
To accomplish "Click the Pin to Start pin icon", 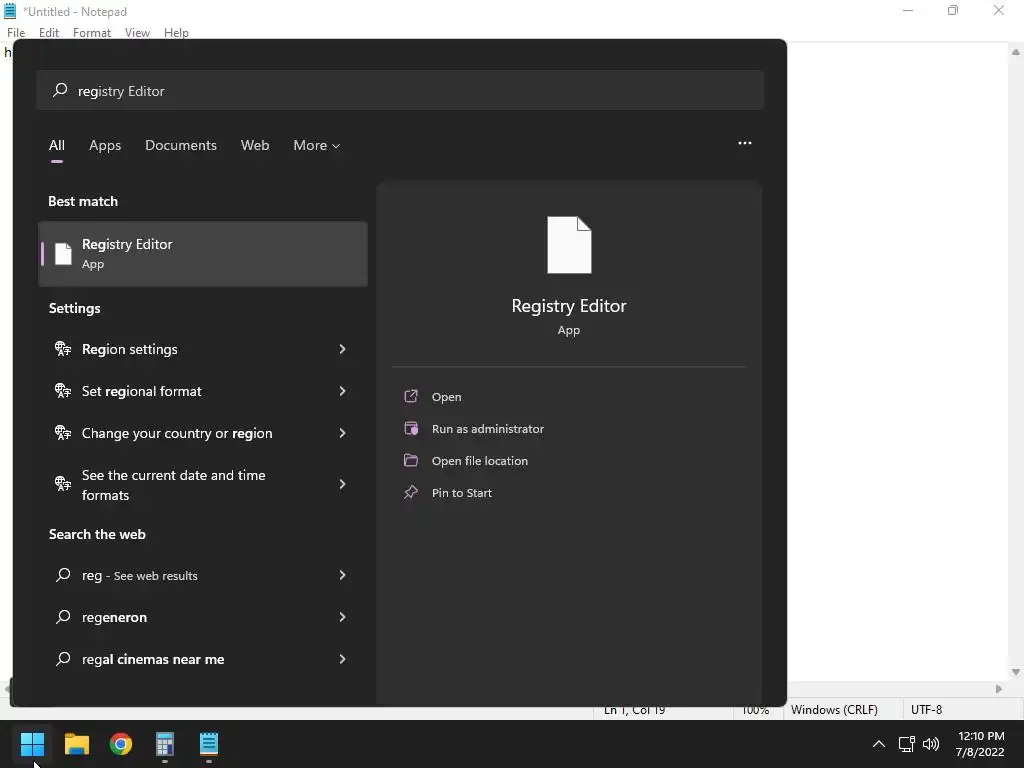I will 411,492.
